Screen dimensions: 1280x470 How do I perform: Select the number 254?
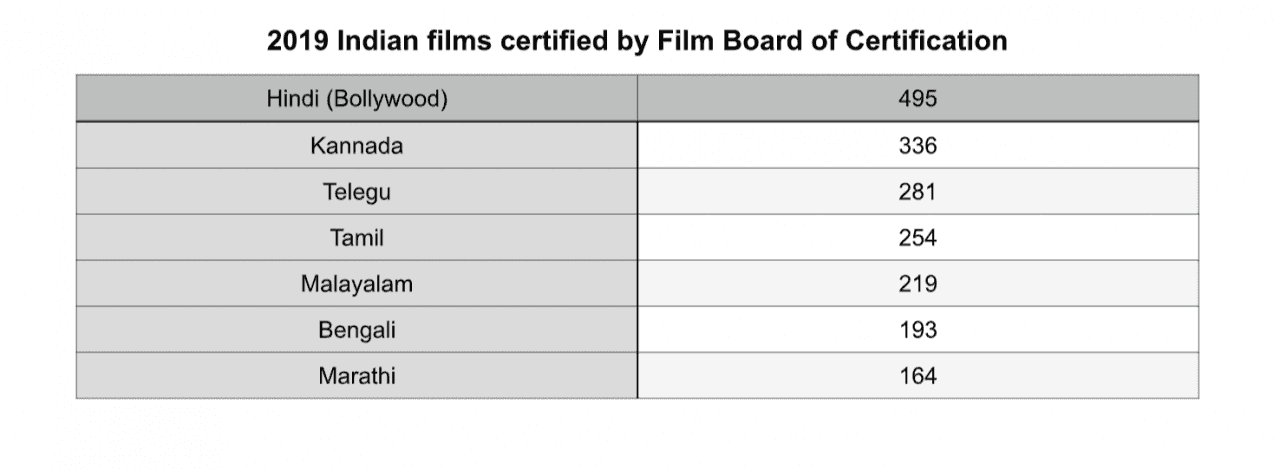pos(918,238)
